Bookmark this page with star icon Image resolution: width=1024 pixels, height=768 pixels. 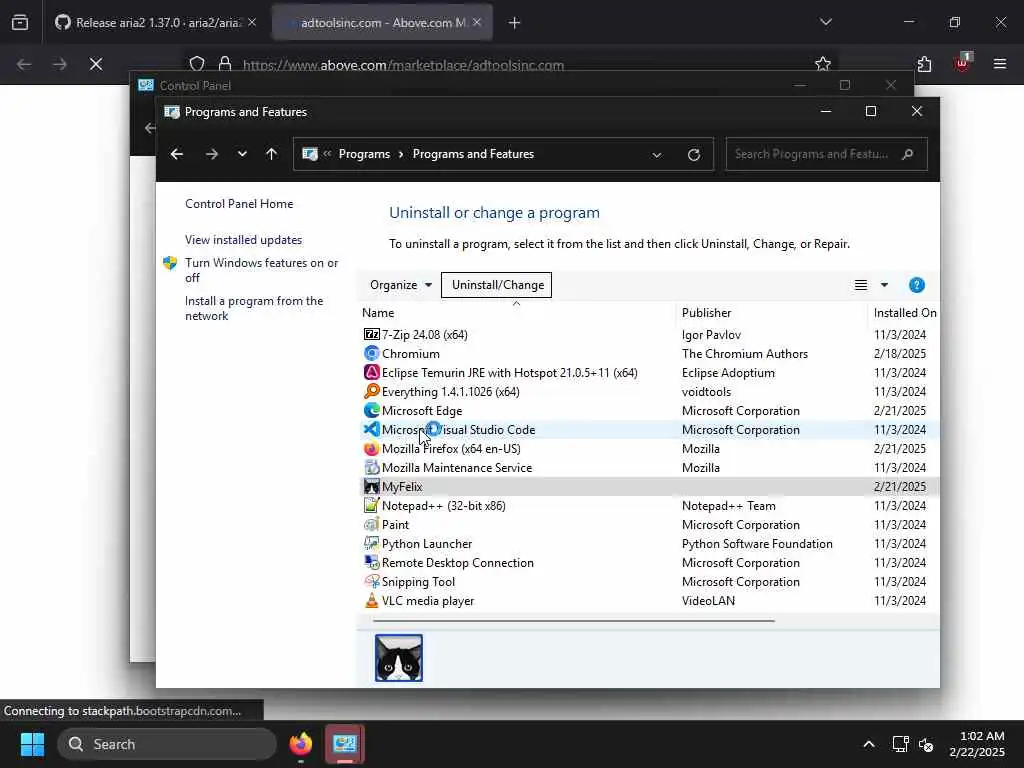point(823,64)
